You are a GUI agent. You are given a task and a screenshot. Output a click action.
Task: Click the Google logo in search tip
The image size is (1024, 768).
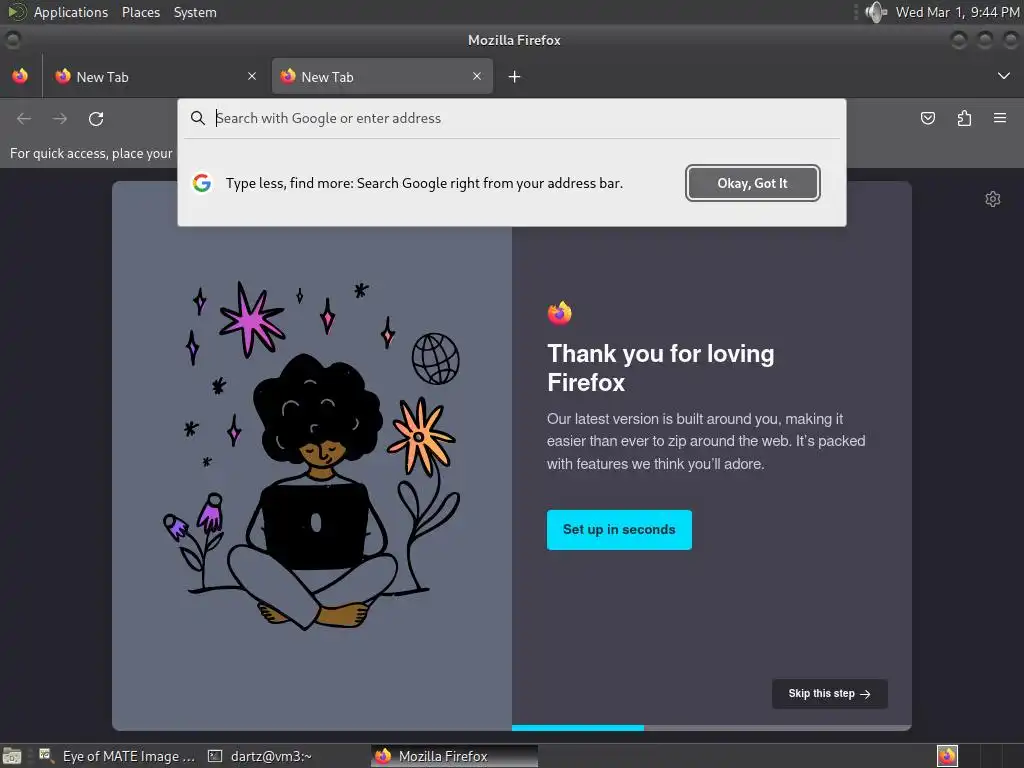tap(202, 183)
